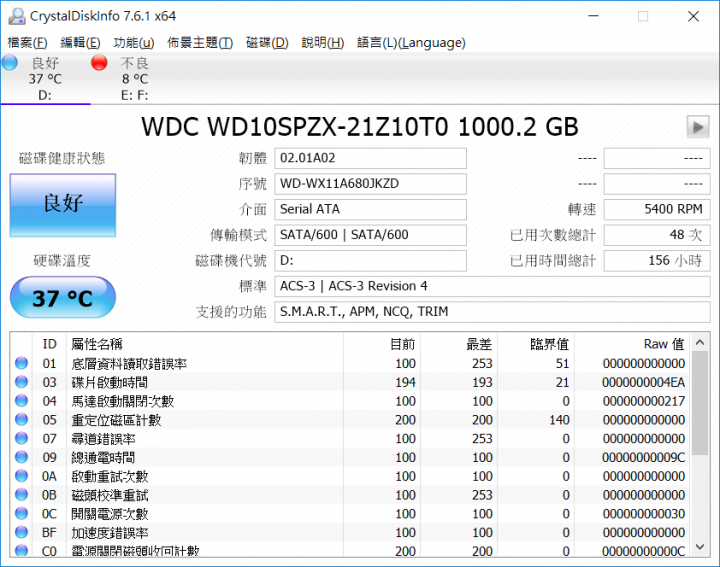
Task: Click the firmware field 02.01A02
Action: (370, 158)
